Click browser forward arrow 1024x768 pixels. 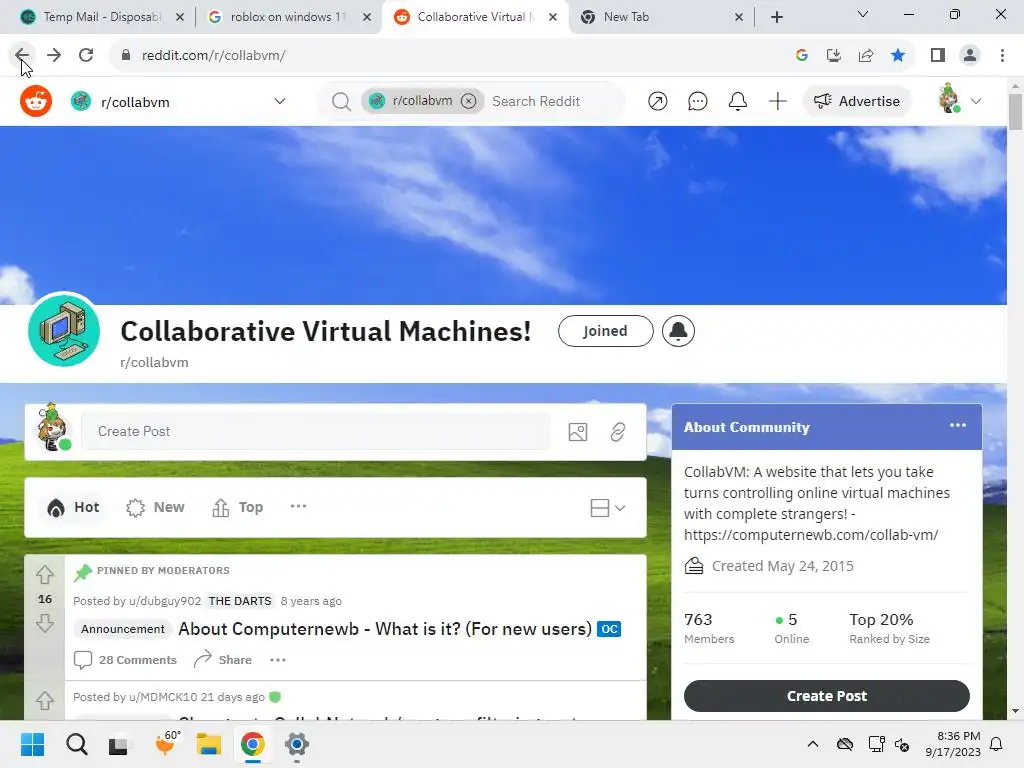pyautogui.click(x=54, y=55)
